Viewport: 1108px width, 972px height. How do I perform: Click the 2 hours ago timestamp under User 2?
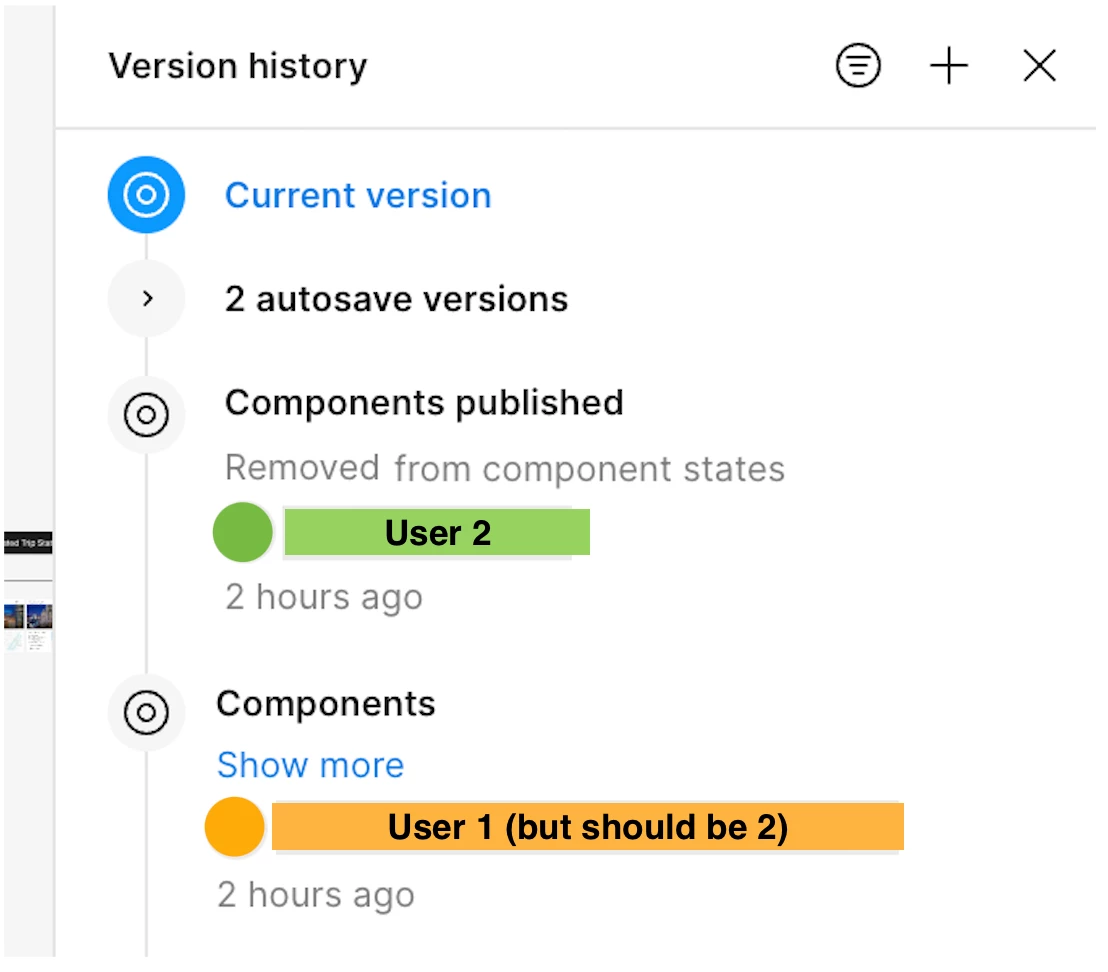[323, 597]
